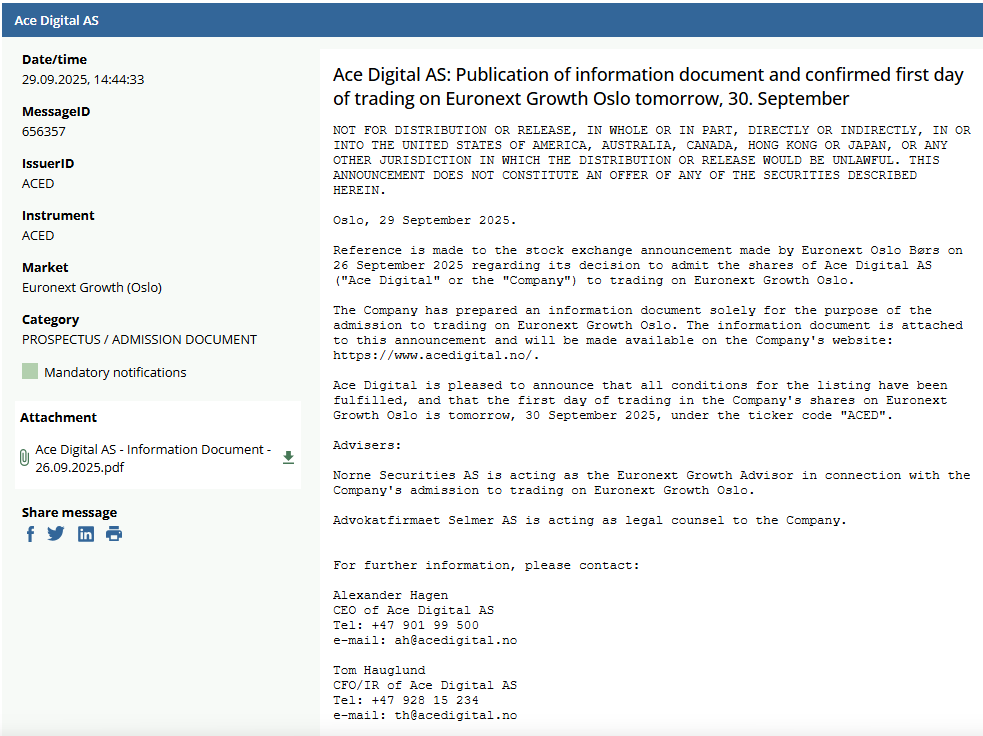
Task: Select the Mandatory notifications label
Action: (x=115, y=372)
